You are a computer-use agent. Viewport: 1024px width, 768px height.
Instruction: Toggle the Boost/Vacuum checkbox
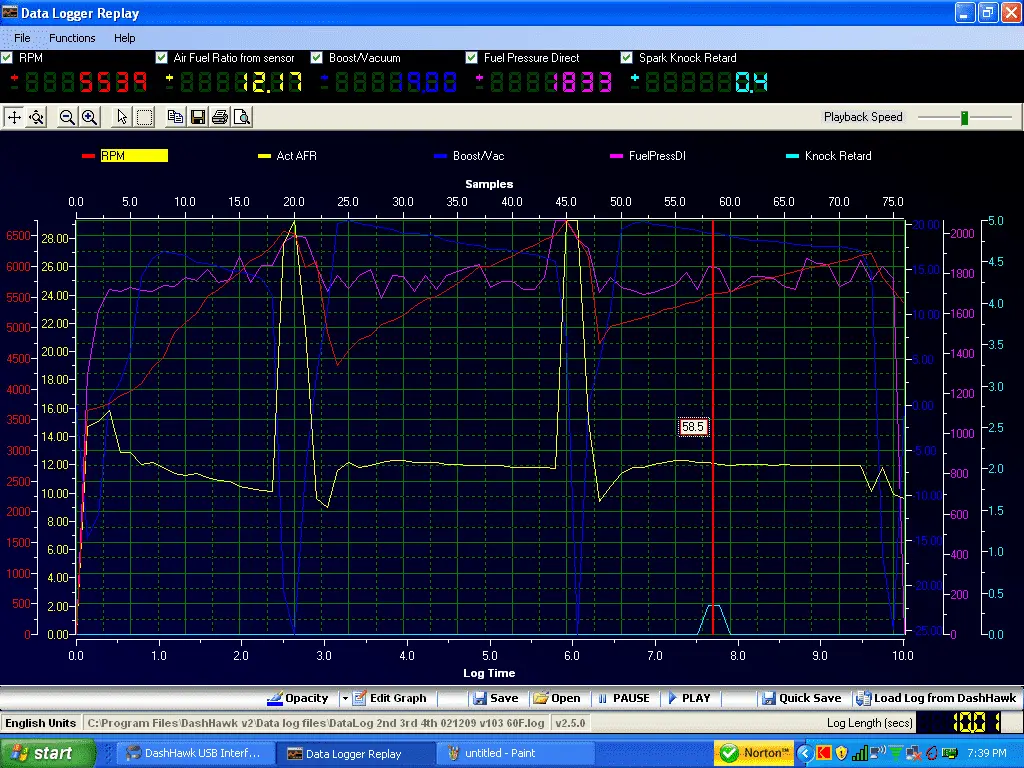(x=317, y=57)
